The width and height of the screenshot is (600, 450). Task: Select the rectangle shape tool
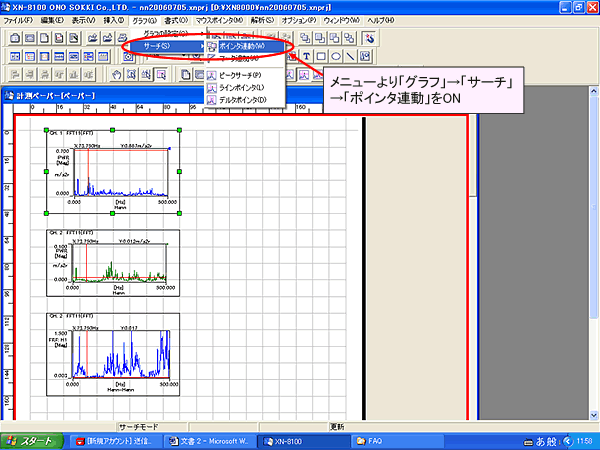click(x=320, y=55)
